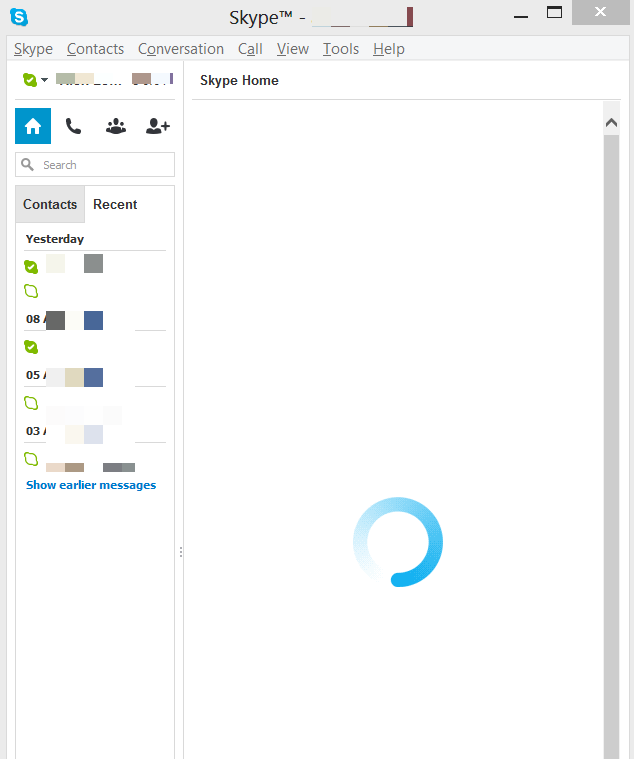Open the Call menu

point(250,49)
